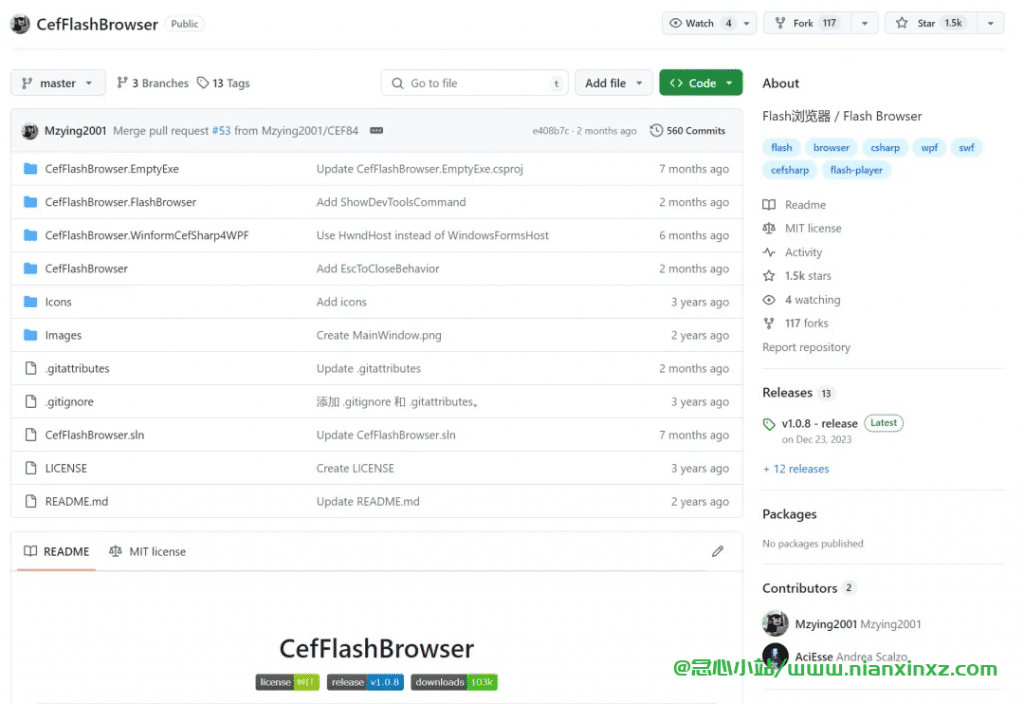
Task: Open the 560 Commits link
Action: pos(688,131)
